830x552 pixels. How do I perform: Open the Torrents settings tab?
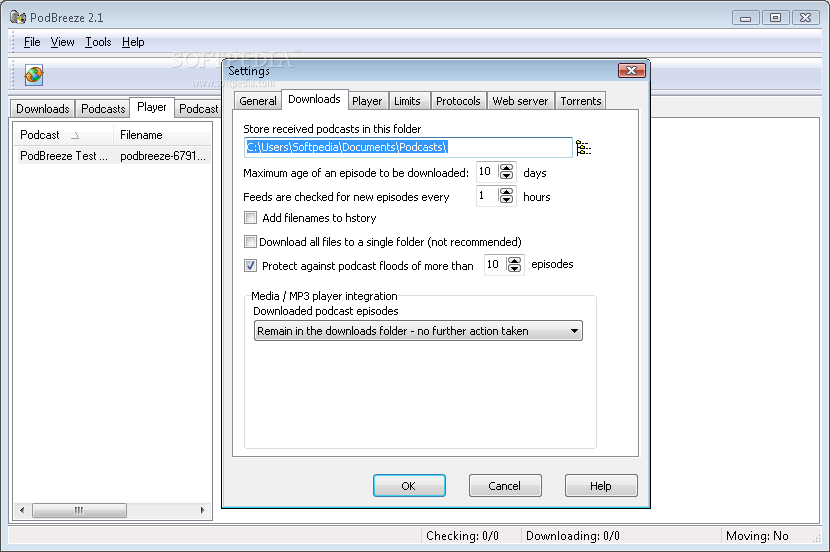pyautogui.click(x=581, y=101)
